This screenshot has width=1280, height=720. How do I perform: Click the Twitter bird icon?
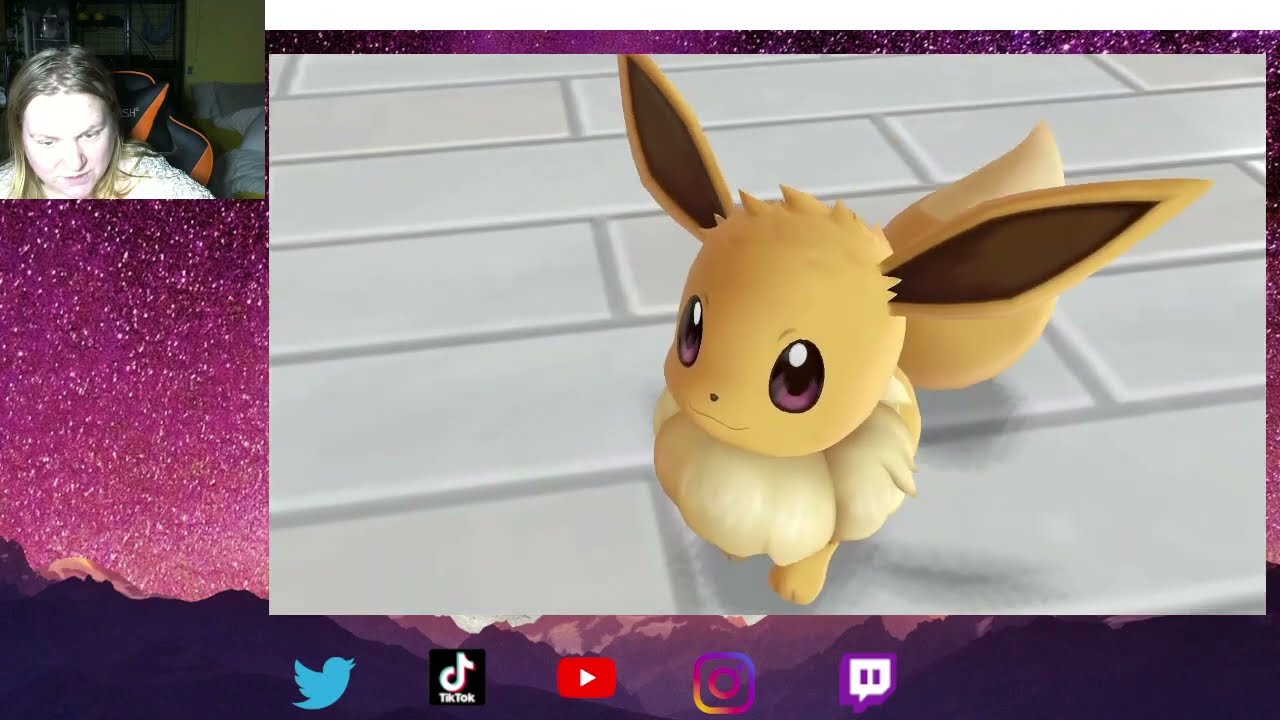point(324,682)
